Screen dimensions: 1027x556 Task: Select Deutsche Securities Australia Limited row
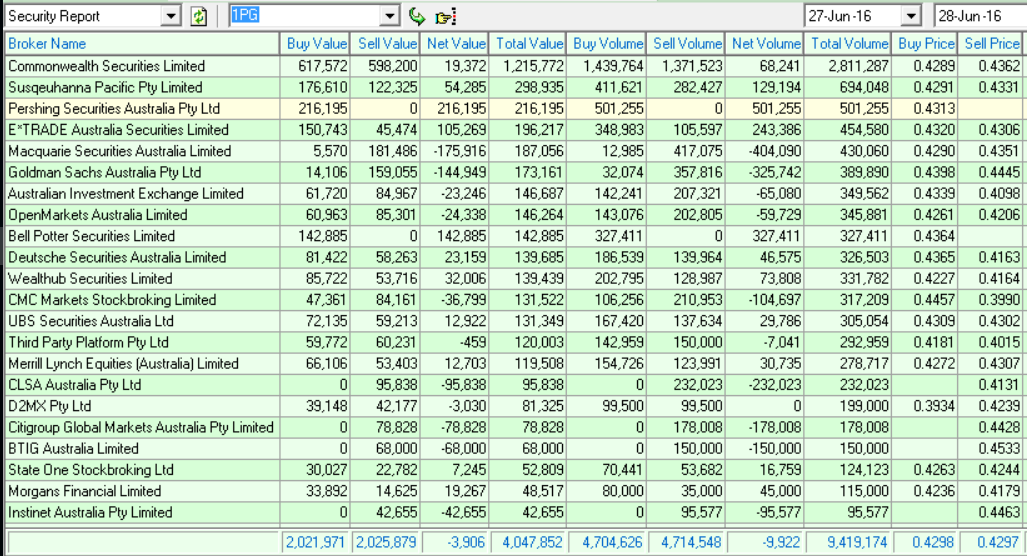514,257
